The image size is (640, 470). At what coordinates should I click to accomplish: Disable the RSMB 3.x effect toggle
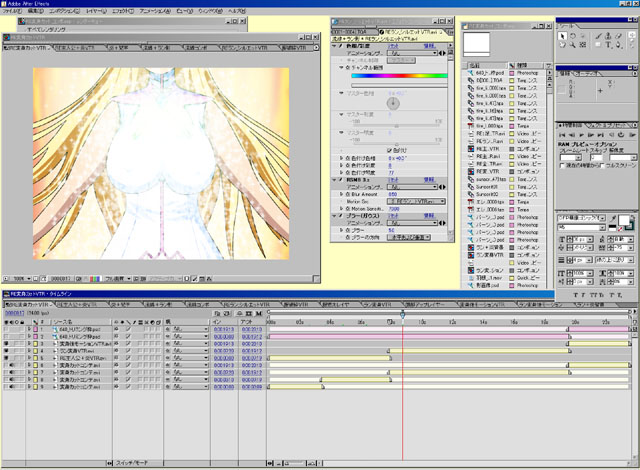click(341, 180)
